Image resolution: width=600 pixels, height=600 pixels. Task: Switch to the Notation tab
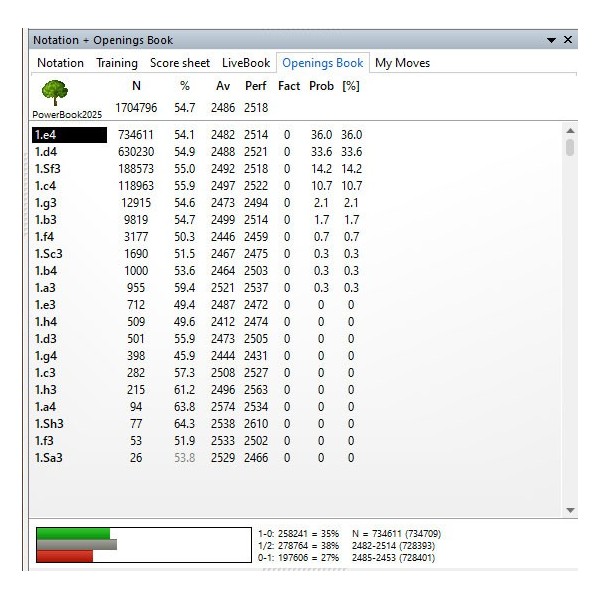(x=60, y=63)
